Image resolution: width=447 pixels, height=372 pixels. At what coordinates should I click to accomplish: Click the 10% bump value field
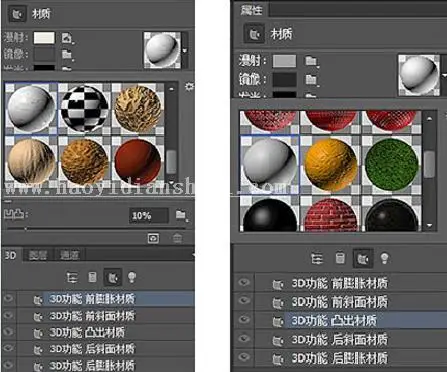tap(148, 216)
